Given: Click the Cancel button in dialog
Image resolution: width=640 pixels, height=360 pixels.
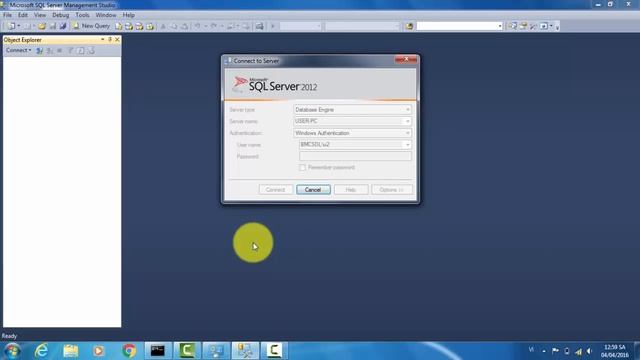Looking at the screenshot, I should pyautogui.click(x=313, y=190).
